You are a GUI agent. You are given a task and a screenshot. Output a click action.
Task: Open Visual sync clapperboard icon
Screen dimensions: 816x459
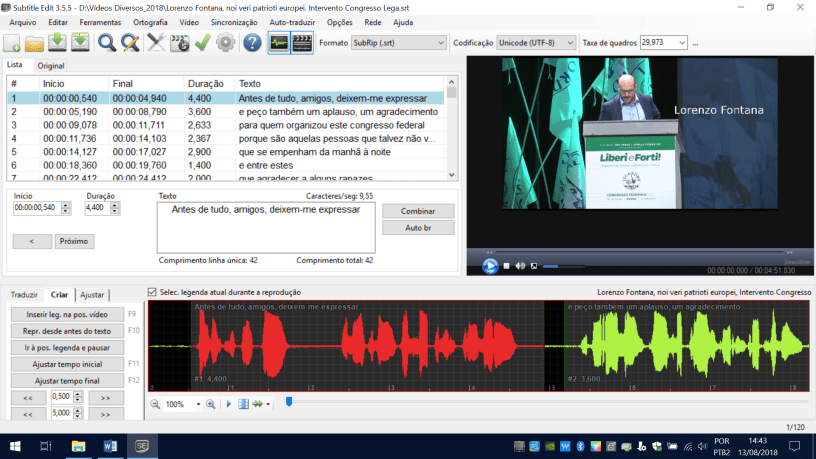click(x=180, y=43)
